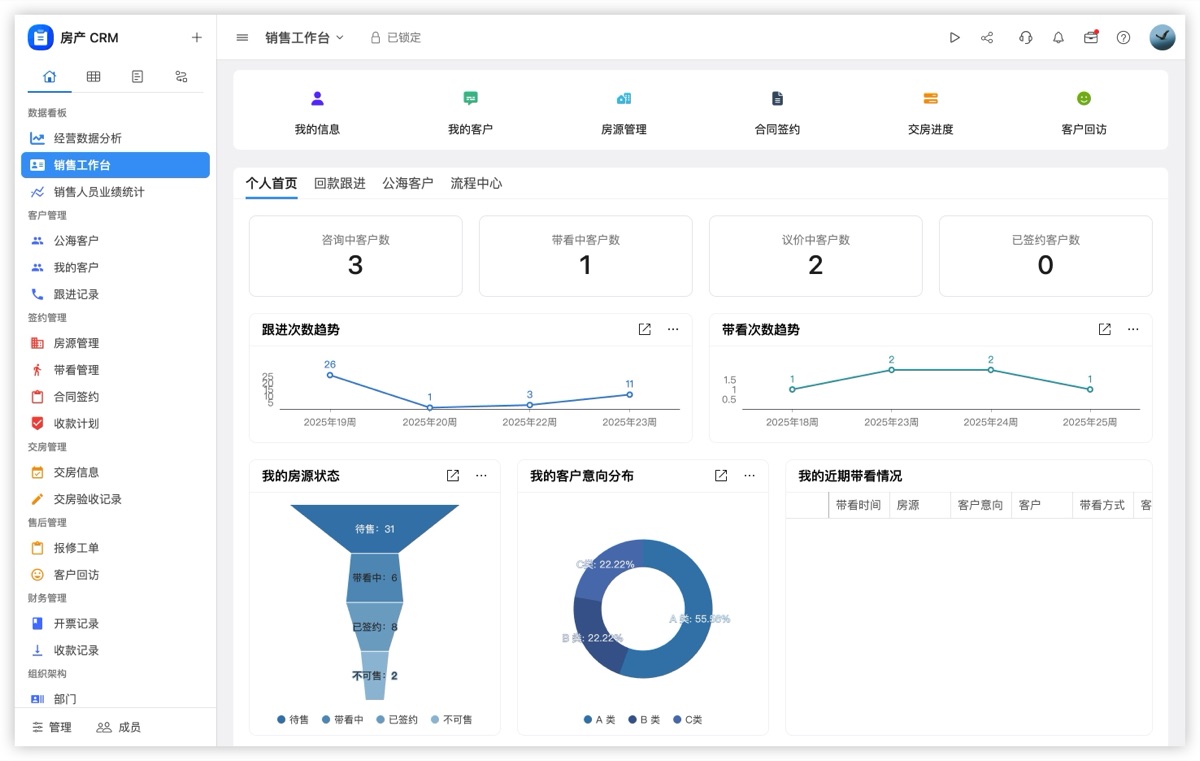This screenshot has width=1200, height=761.
Task: Open 我的客户意向分布 chart expand icon
Action: point(720,476)
